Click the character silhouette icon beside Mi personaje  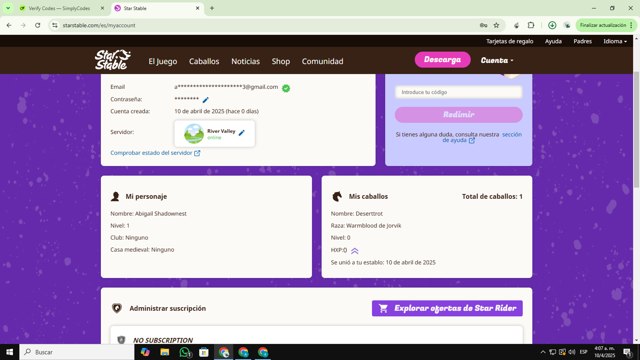tap(115, 196)
